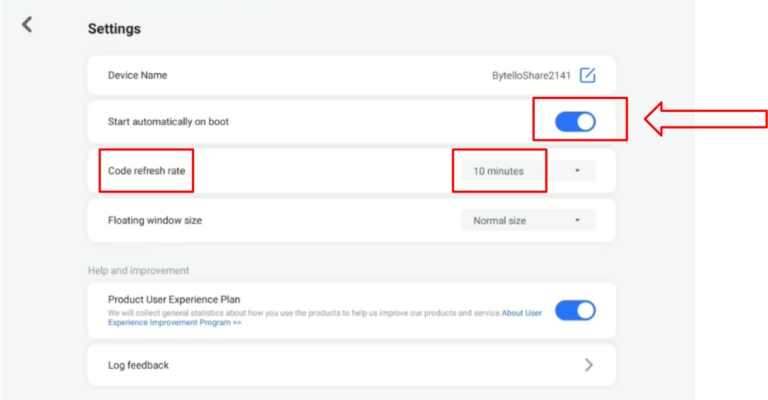This screenshot has height=400, width=768.
Task: Click the Settings page title
Action: click(114, 29)
